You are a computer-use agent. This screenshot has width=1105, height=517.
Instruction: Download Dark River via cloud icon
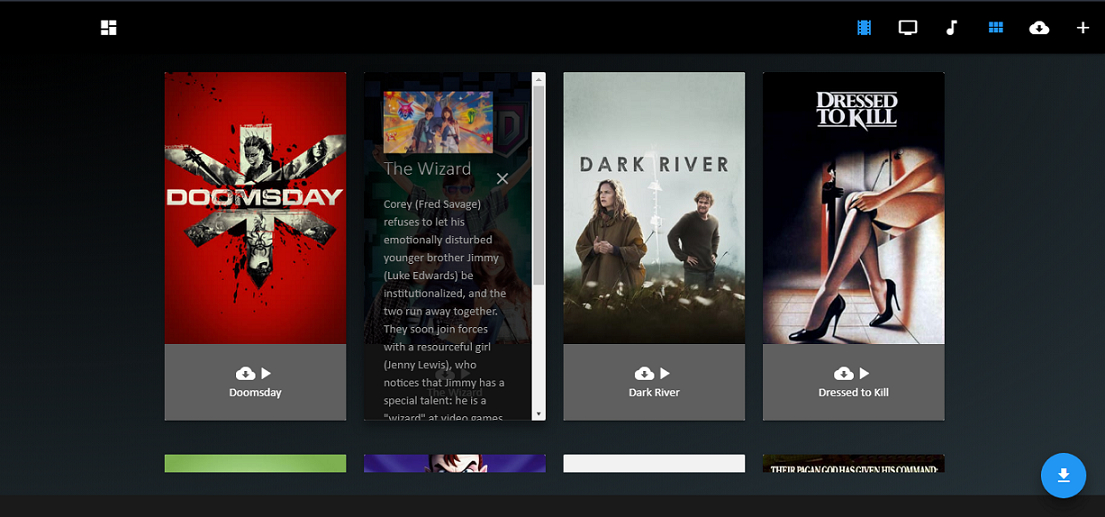point(644,373)
